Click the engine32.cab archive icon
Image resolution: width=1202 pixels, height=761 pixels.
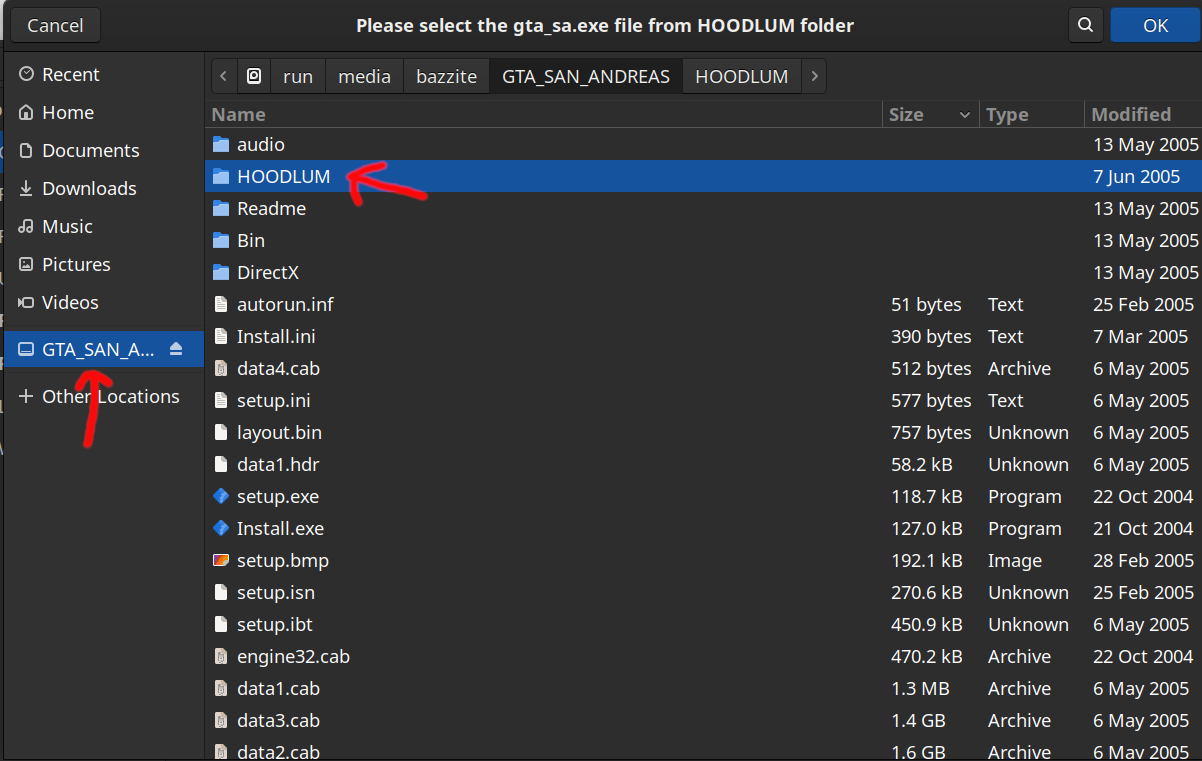(x=221, y=657)
